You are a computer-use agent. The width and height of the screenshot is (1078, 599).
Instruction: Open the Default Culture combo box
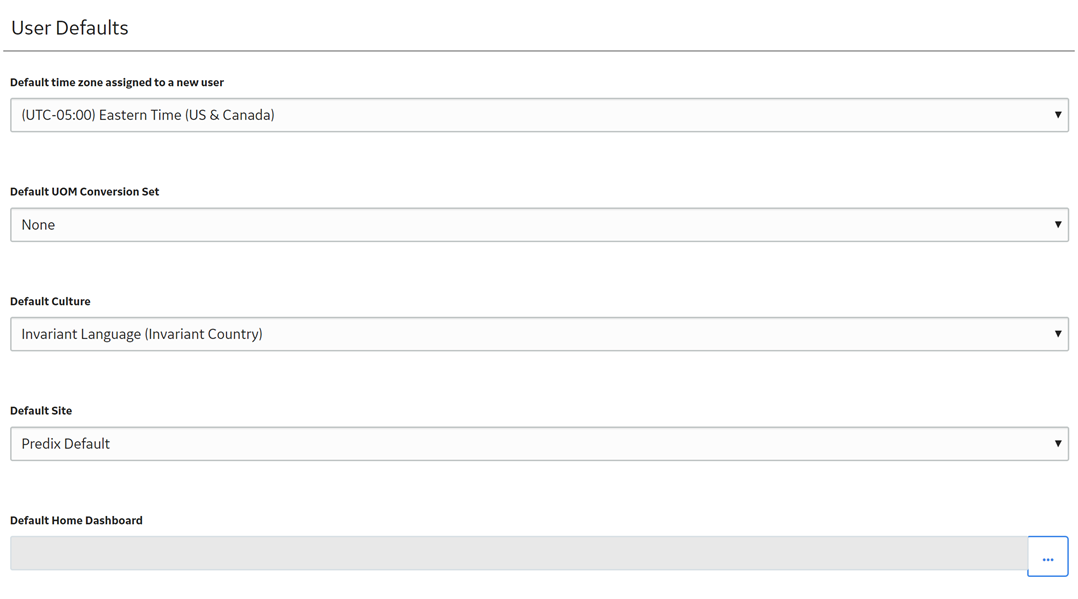pos(539,334)
